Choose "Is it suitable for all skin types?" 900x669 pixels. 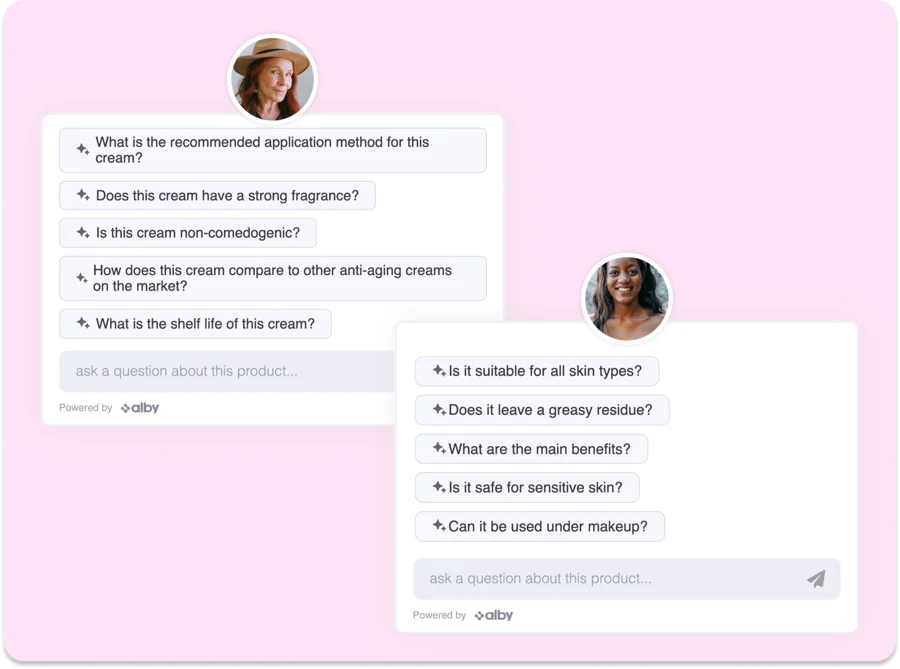click(x=537, y=371)
